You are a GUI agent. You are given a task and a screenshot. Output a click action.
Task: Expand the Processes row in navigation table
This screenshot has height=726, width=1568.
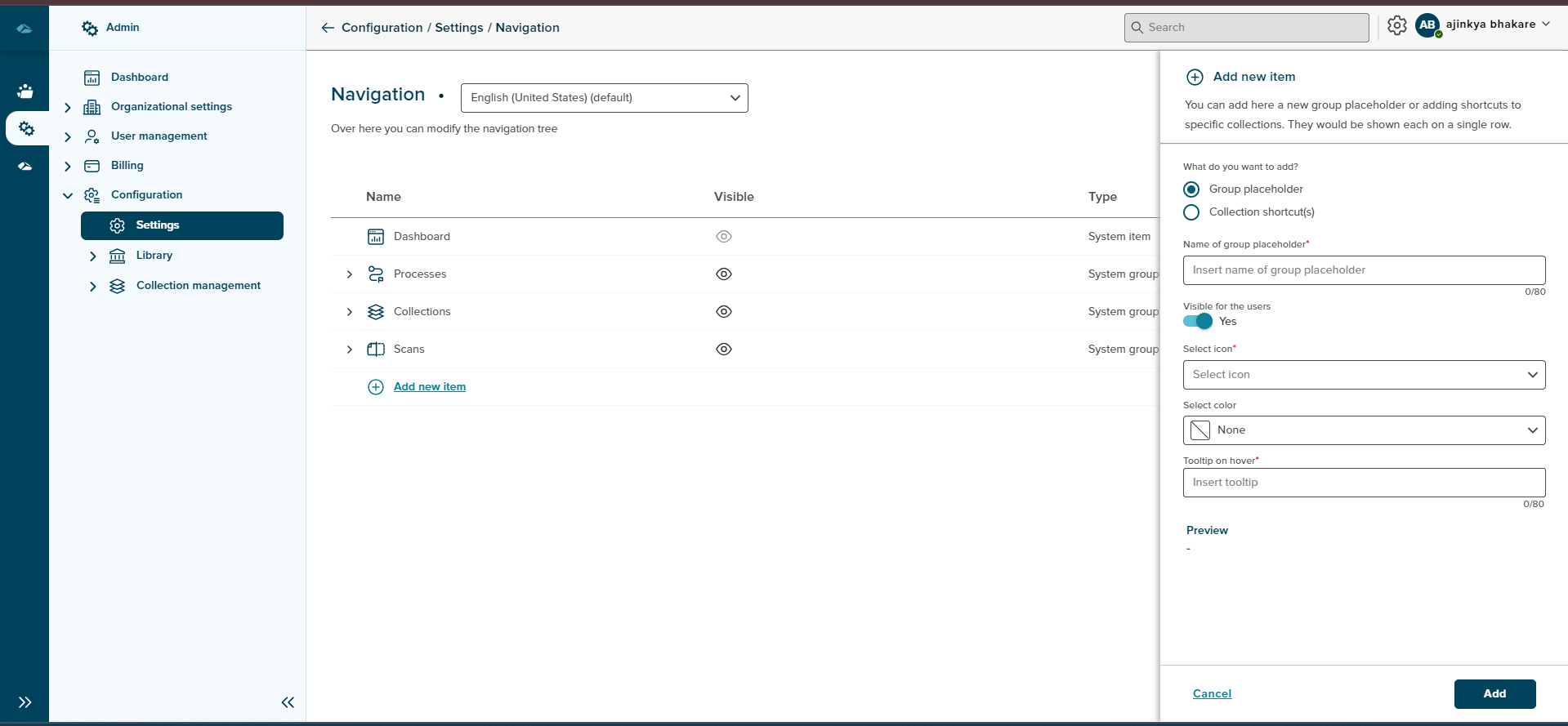coord(350,274)
